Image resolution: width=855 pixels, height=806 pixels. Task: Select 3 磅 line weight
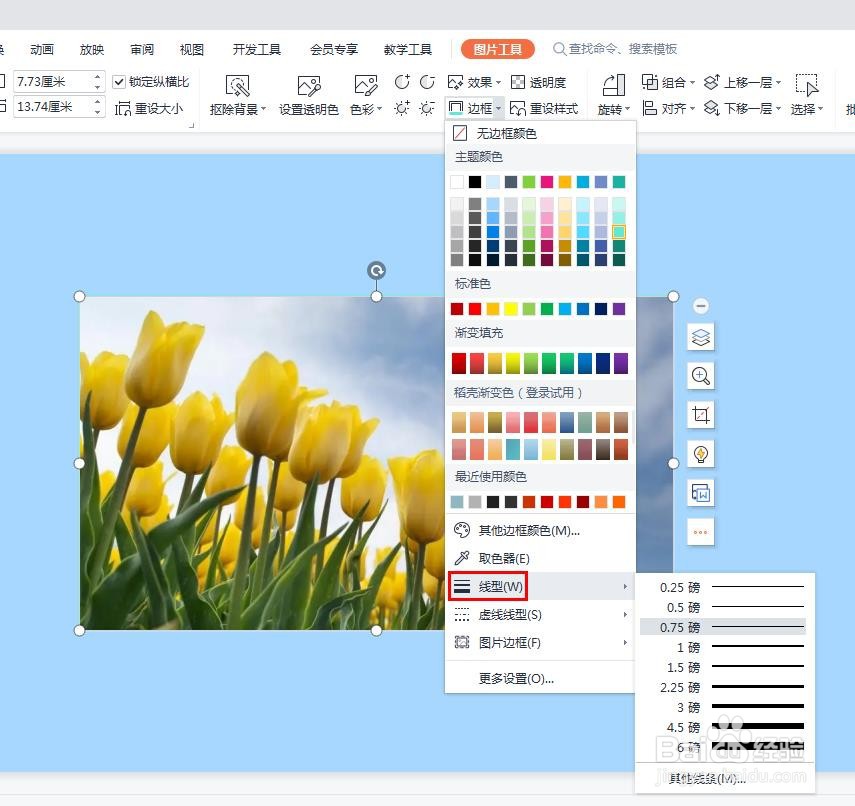pos(724,707)
